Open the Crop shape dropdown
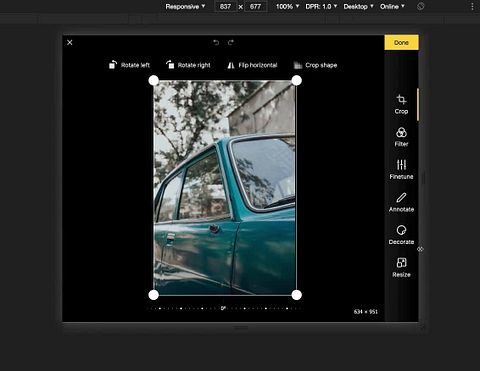Viewport: 480px width, 371px height. pos(315,65)
